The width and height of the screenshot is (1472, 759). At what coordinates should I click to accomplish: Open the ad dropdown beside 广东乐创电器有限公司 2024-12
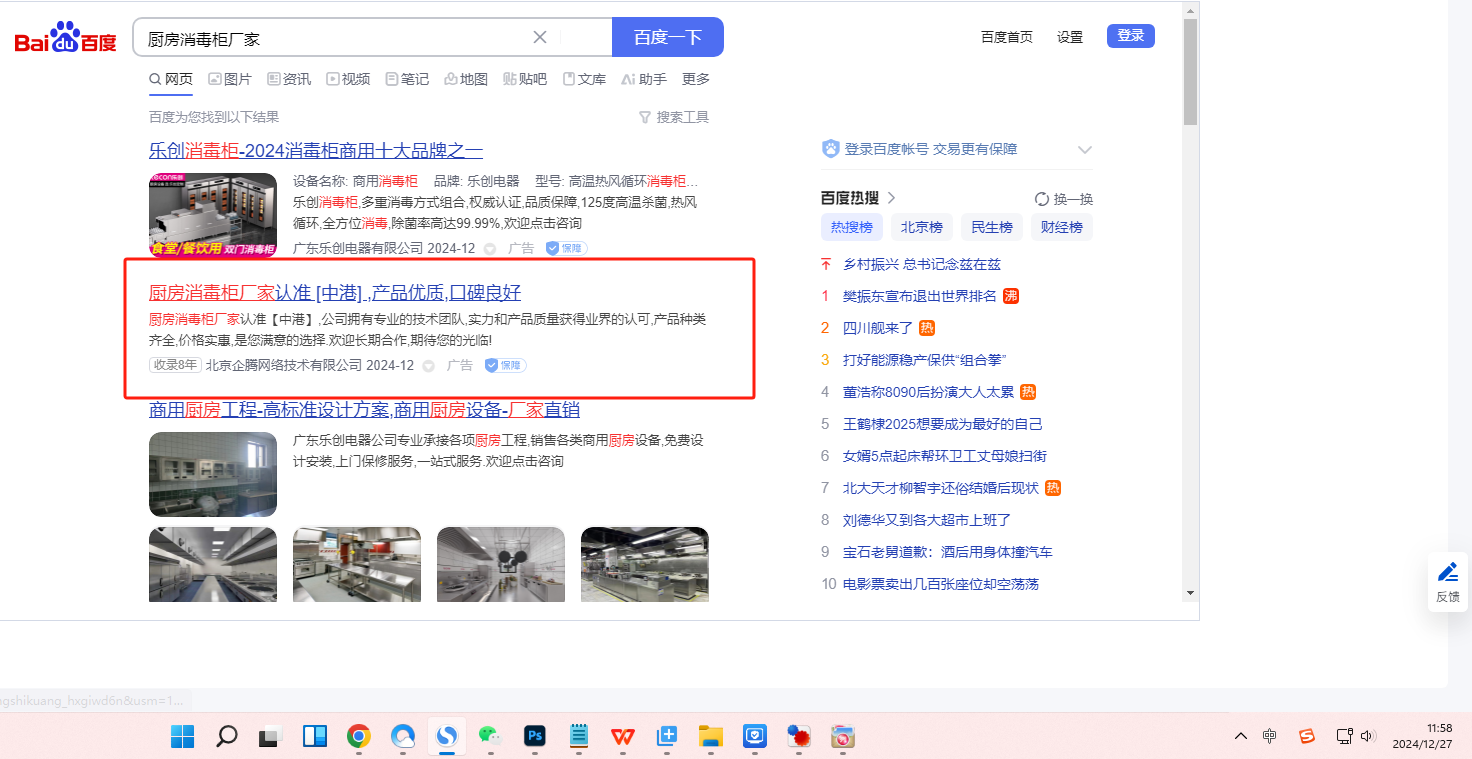click(490, 248)
